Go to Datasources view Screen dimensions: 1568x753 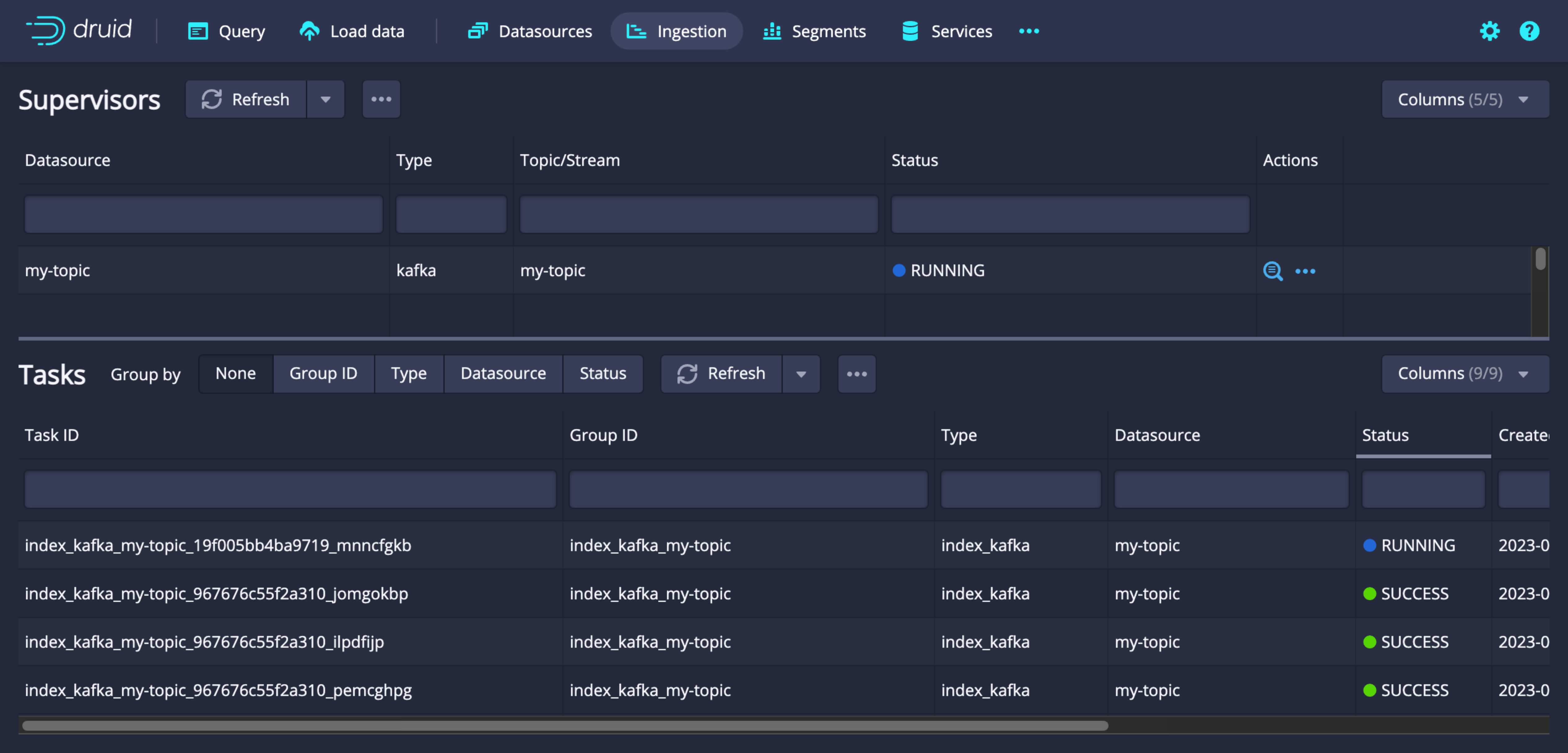point(529,31)
